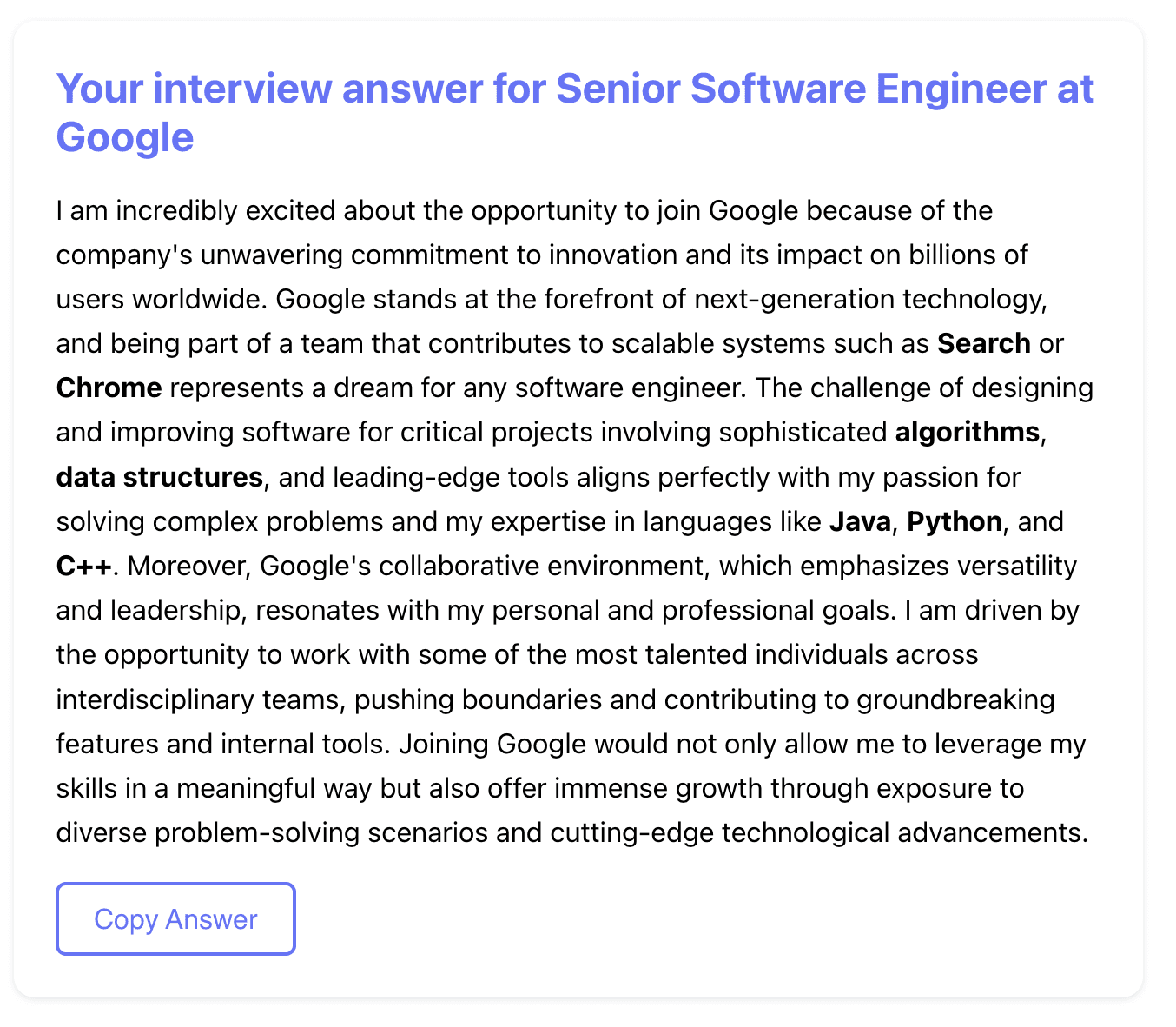Image resolution: width=1176 pixels, height=1027 pixels.
Task: Select the bolded word Java
Action: pyautogui.click(x=859, y=521)
